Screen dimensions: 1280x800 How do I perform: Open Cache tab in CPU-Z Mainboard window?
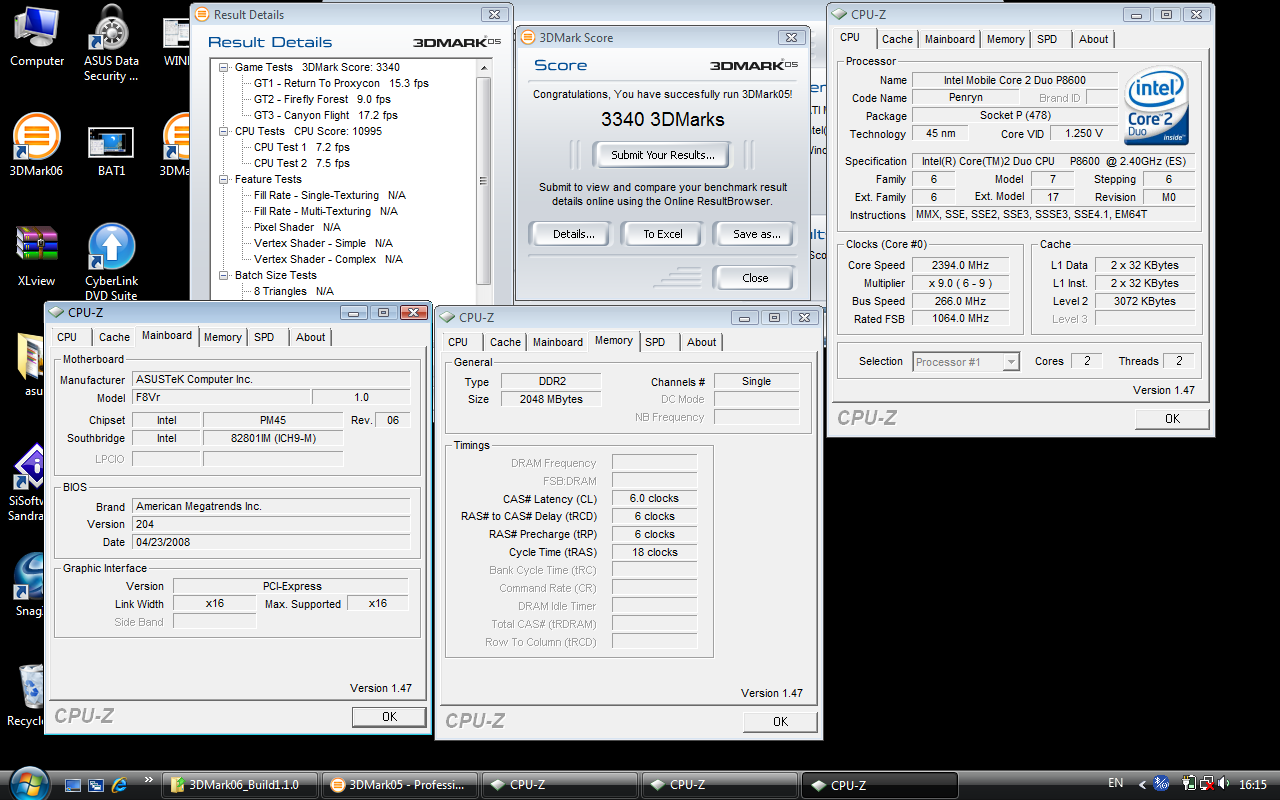pos(114,337)
